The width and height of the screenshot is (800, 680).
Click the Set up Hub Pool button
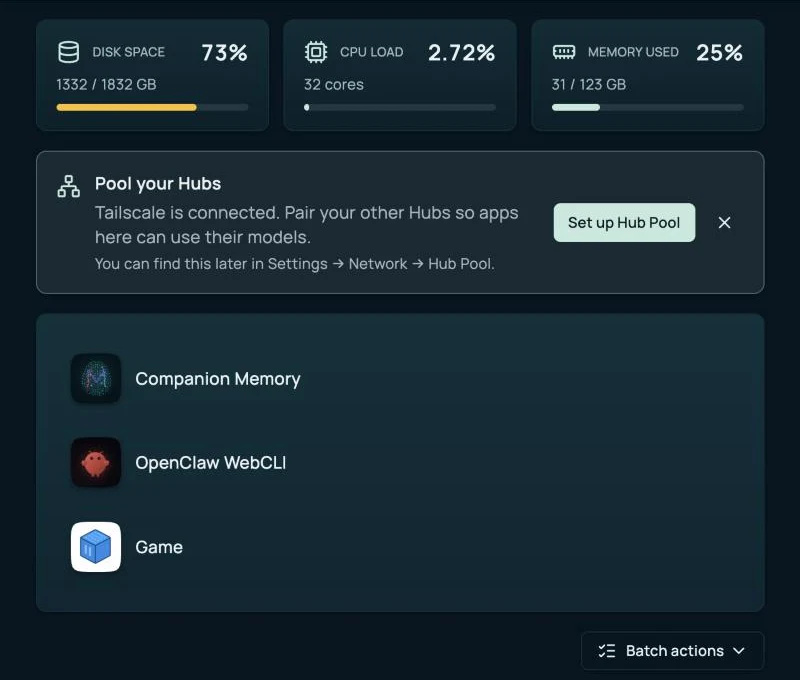tap(624, 222)
